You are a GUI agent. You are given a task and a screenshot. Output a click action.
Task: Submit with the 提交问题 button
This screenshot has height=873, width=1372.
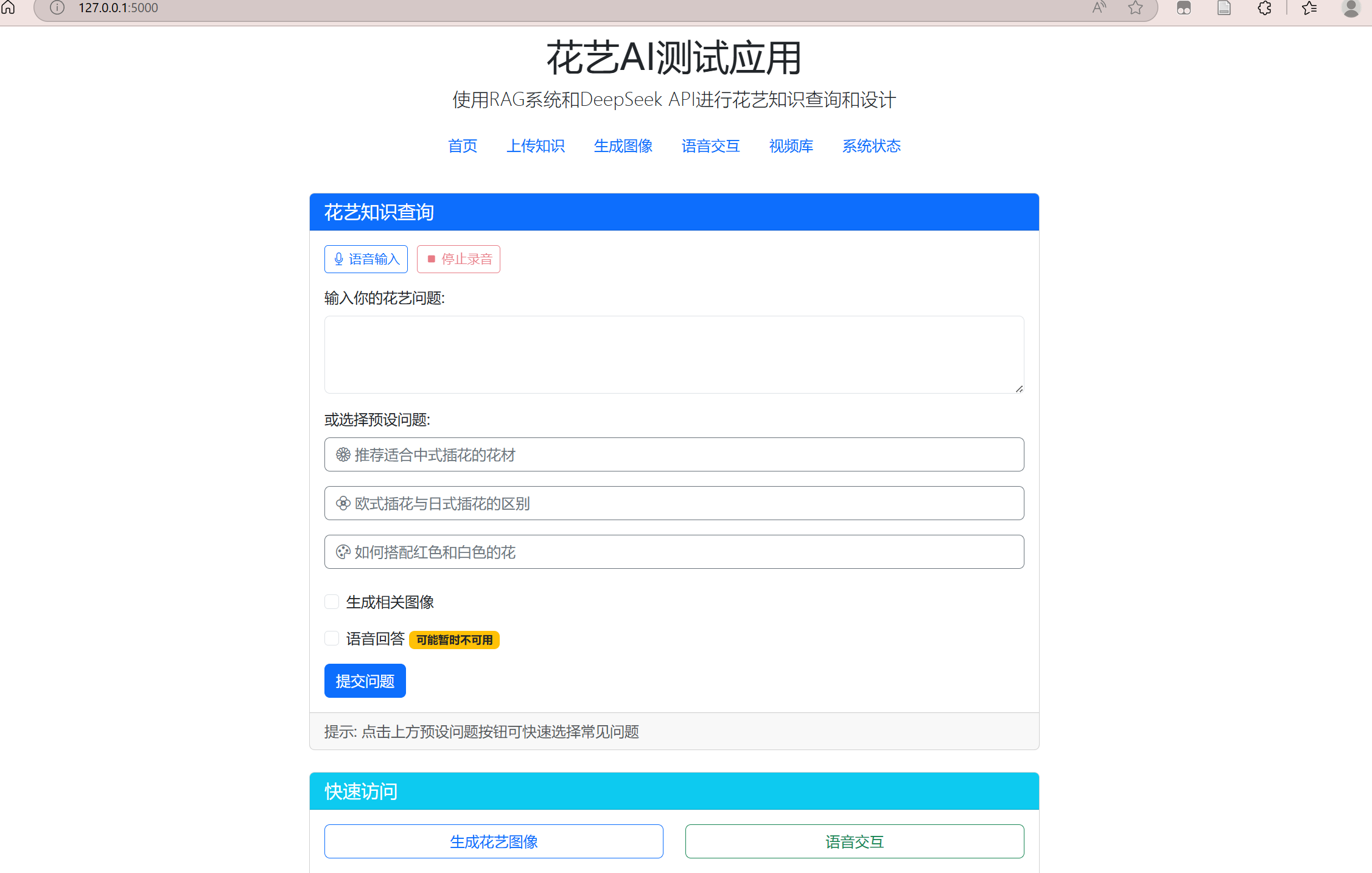pyautogui.click(x=365, y=681)
